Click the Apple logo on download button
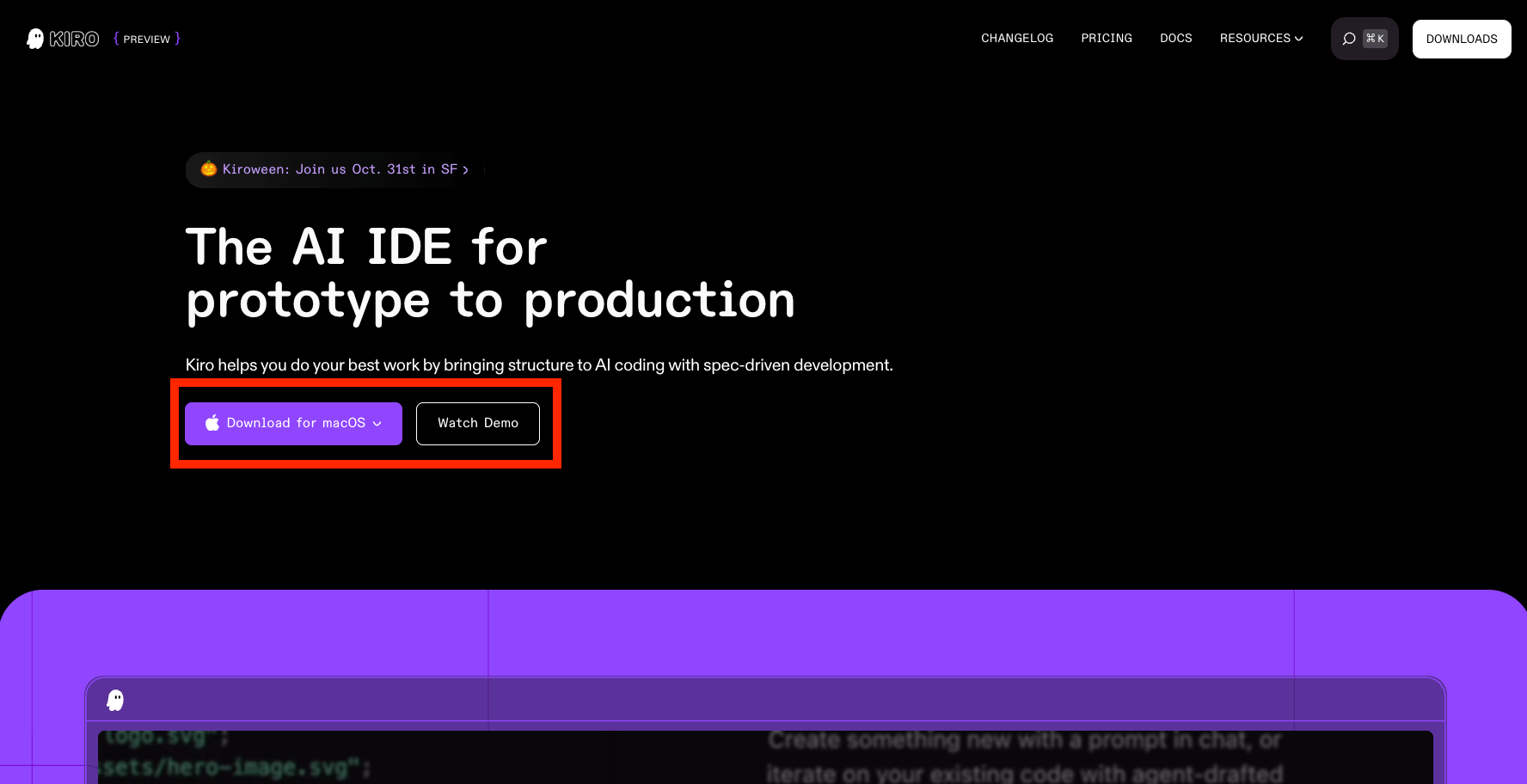 212,423
